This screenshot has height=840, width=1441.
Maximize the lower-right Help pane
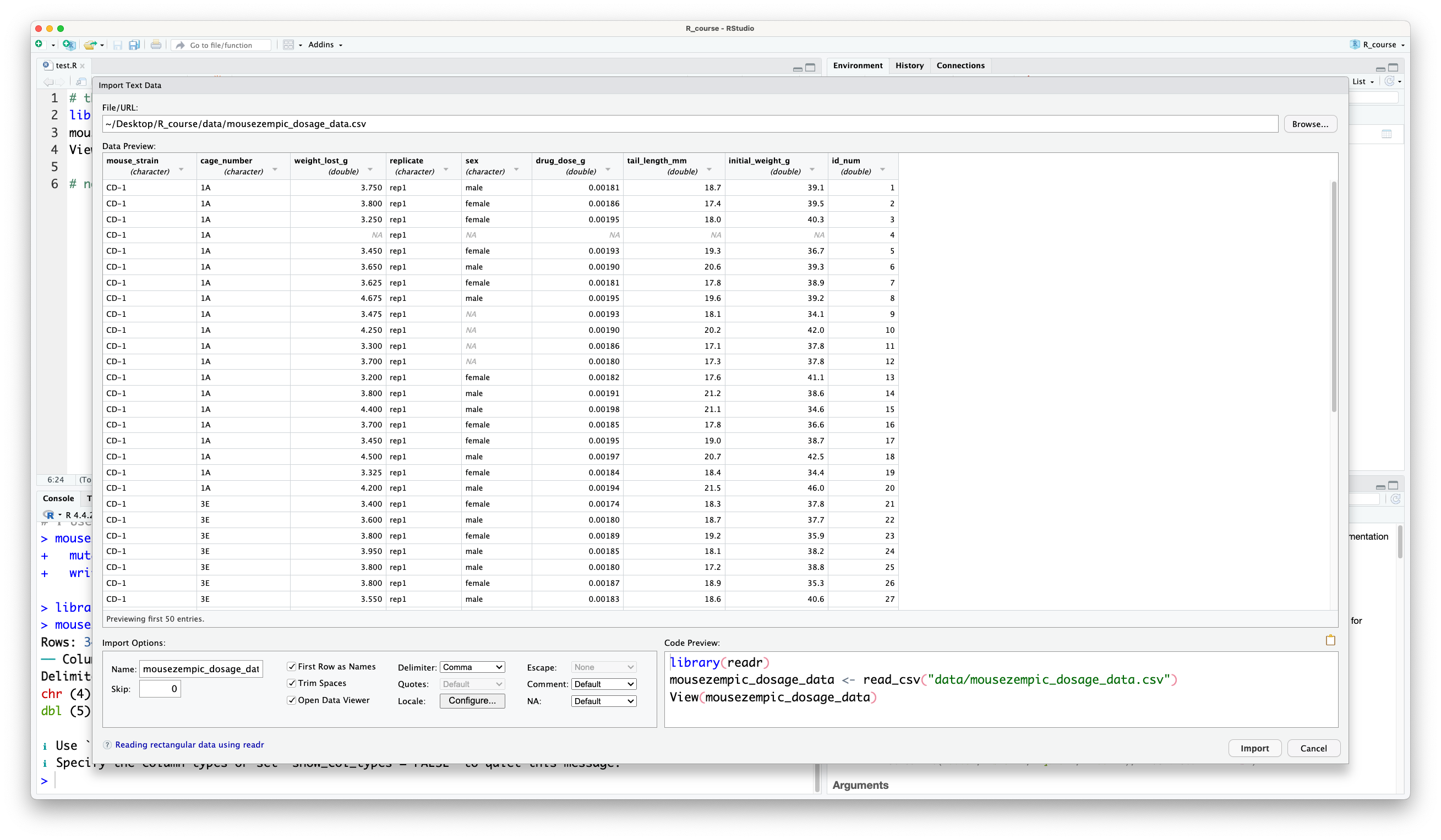1393,486
